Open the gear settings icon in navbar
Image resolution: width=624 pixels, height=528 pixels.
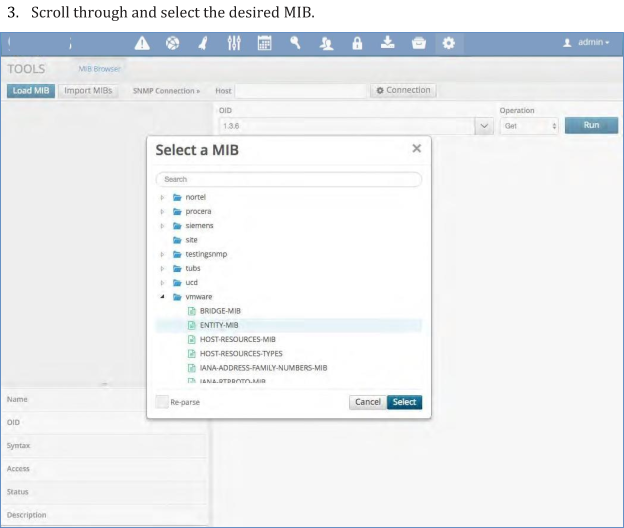(448, 43)
